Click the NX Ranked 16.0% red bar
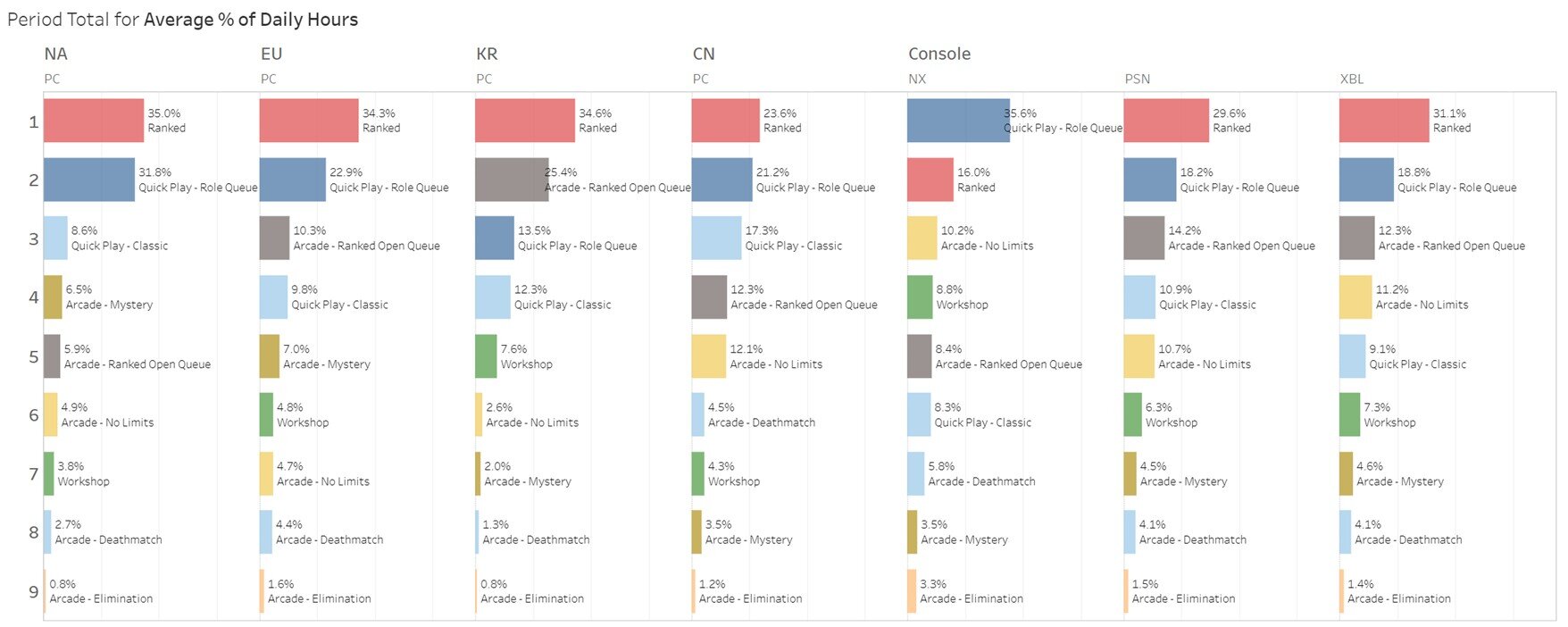1568x627 pixels. [x=930, y=180]
